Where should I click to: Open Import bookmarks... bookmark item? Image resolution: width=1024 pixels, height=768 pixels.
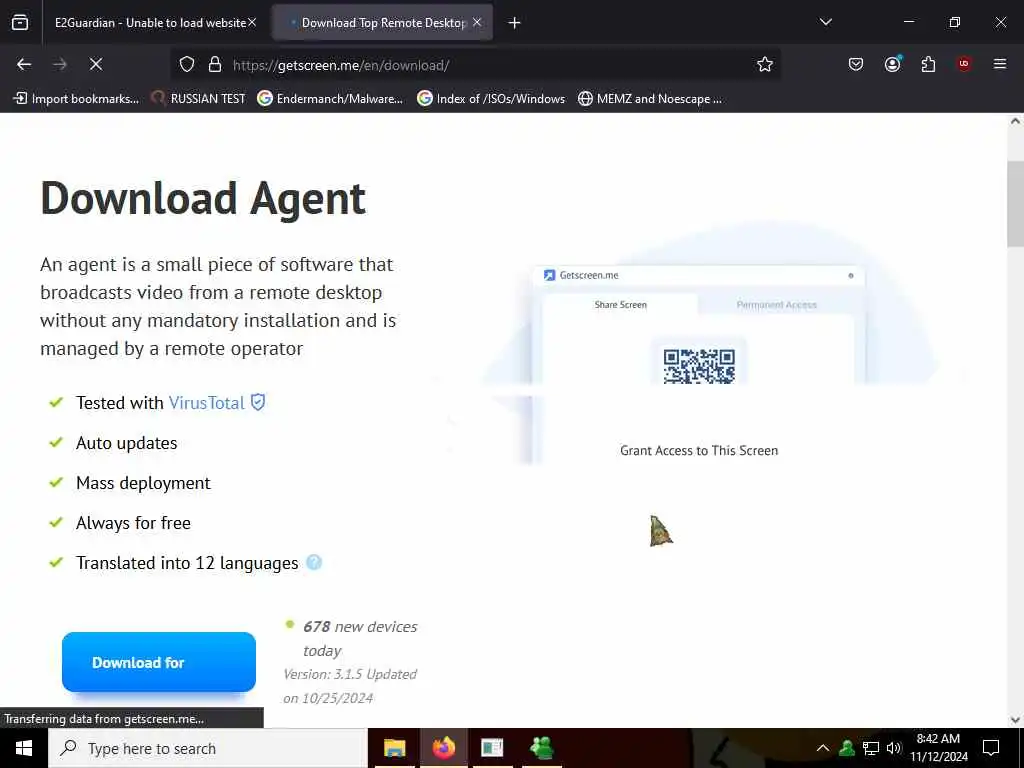(76, 99)
